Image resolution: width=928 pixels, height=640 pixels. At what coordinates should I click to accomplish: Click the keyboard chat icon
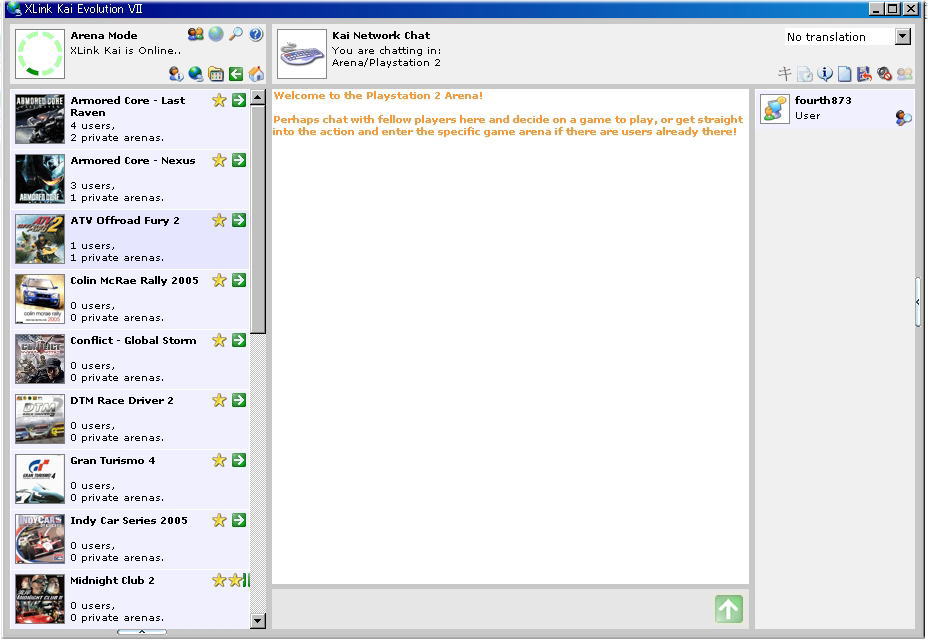tap(302, 54)
